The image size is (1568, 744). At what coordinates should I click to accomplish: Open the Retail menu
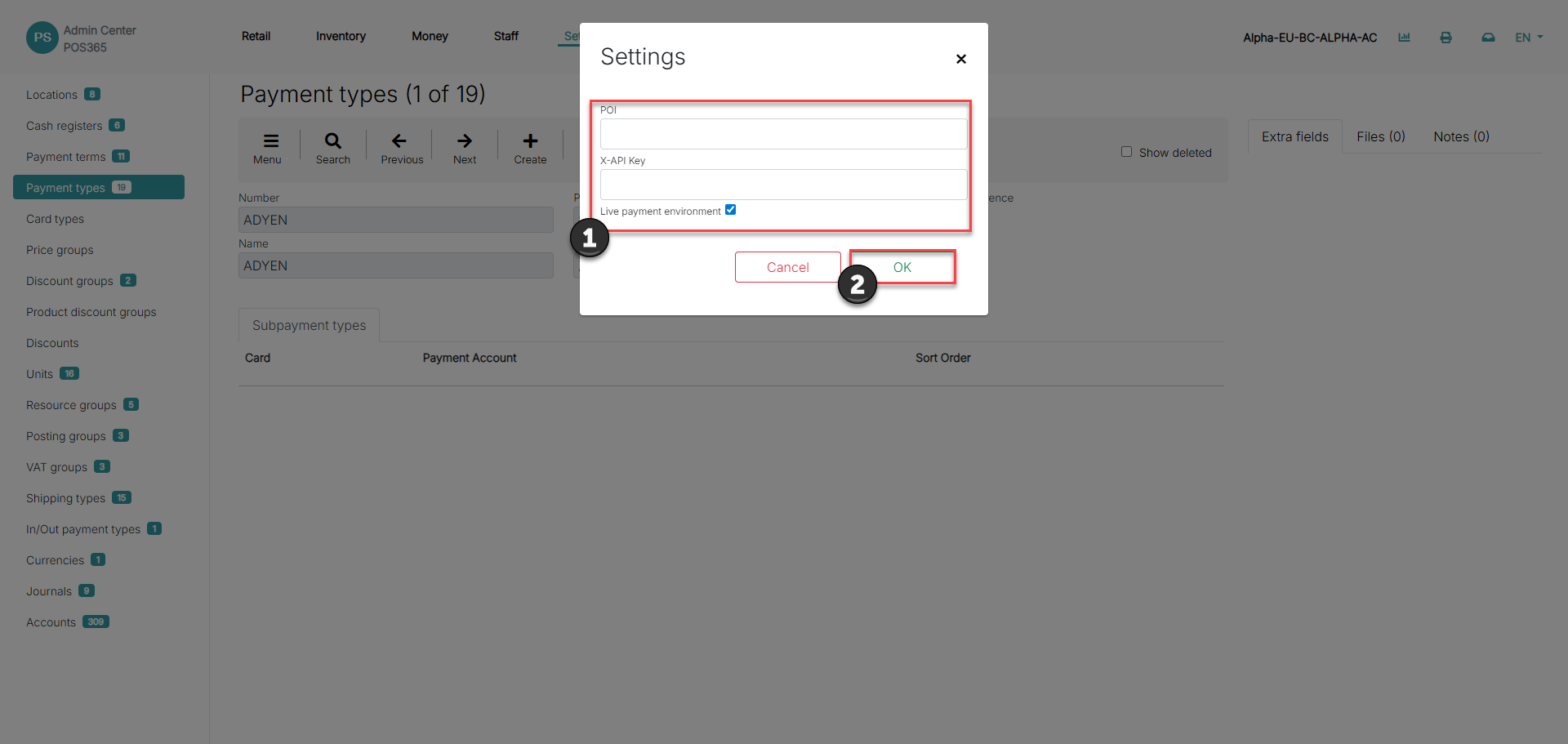(x=256, y=36)
